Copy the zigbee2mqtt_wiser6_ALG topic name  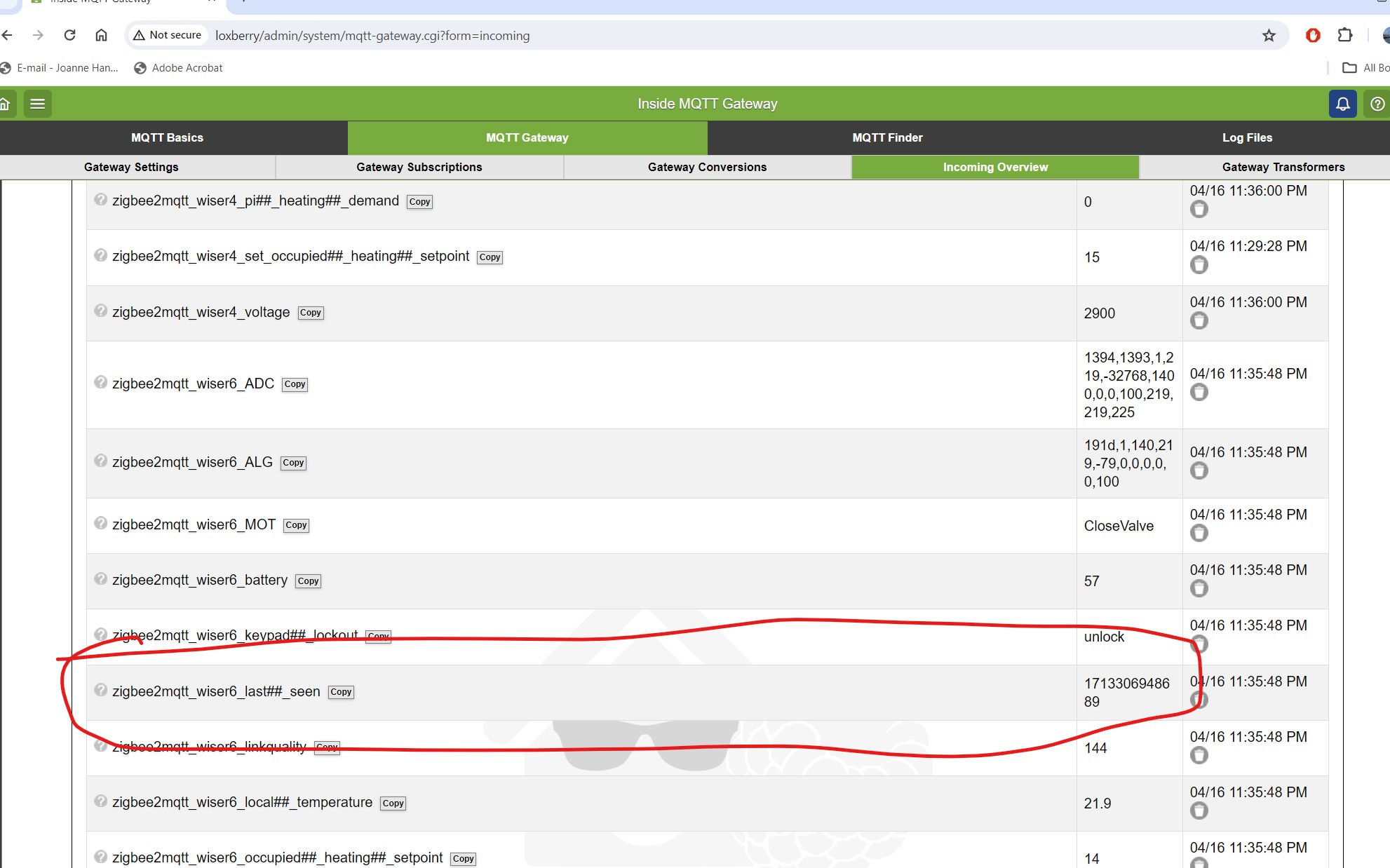pyautogui.click(x=293, y=463)
